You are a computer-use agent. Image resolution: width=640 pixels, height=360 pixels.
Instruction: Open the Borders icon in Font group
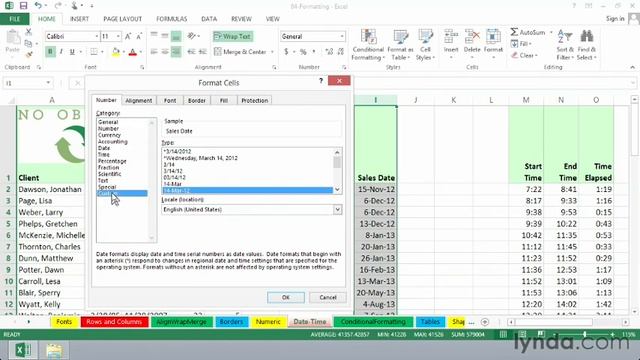94,52
